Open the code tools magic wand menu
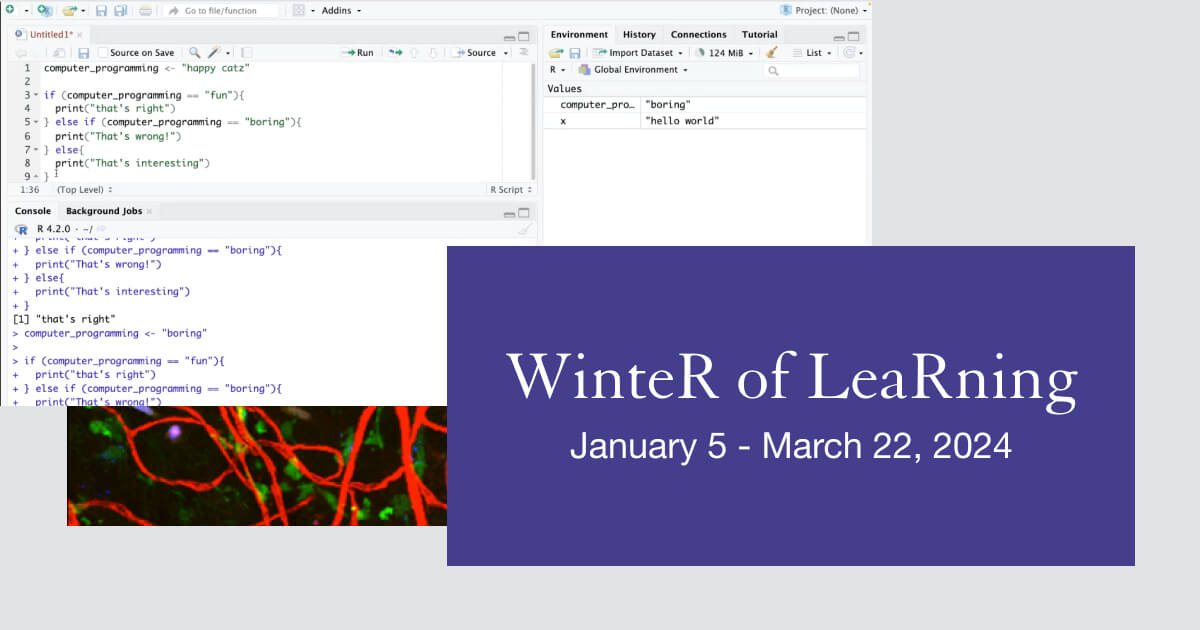This screenshot has width=1200, height=630. pyautogui.click(x=214, y=52)
